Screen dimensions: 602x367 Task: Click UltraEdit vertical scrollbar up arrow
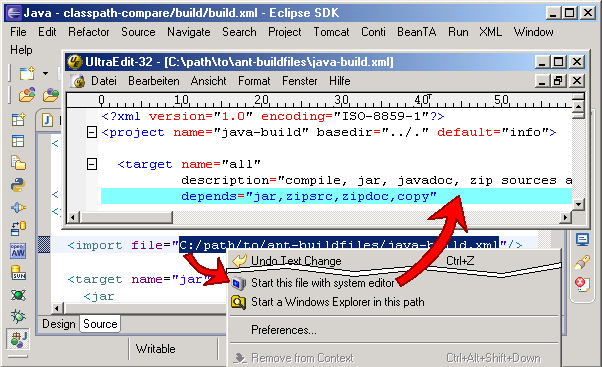(x=578, y=106)
